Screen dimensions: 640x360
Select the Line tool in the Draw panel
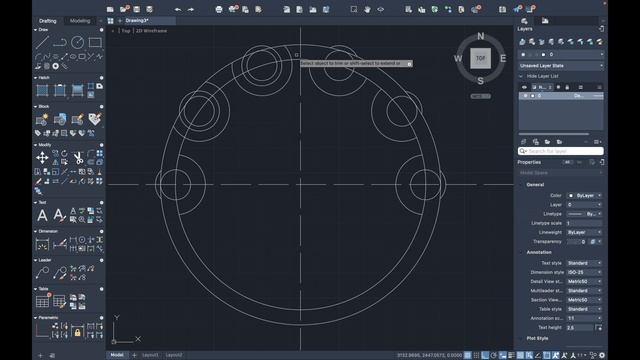click(42, 42)
